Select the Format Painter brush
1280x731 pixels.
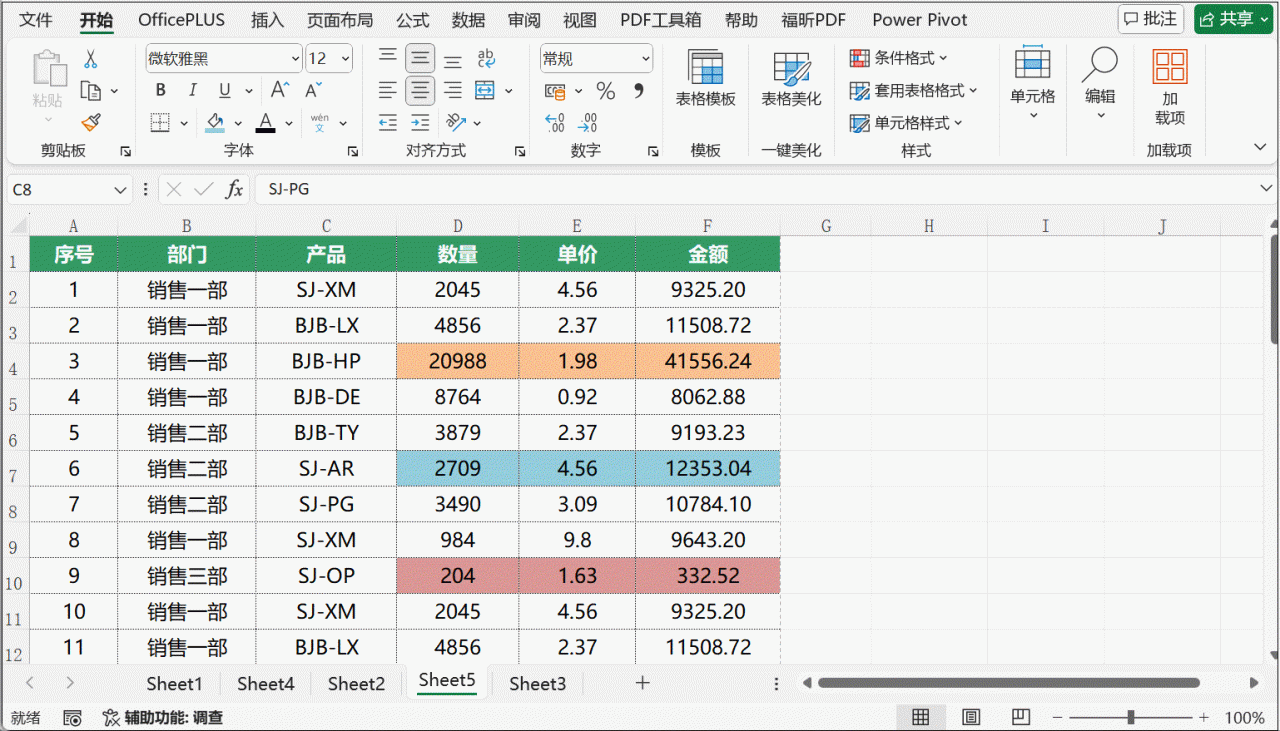91,123
